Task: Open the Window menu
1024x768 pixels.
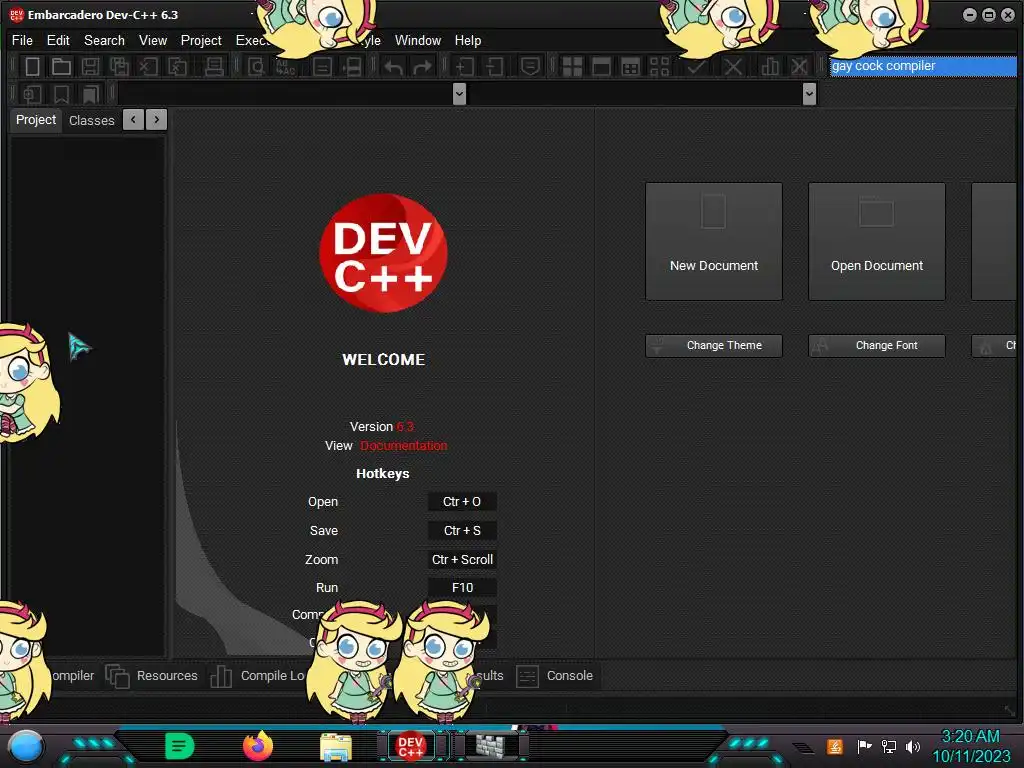Action: click(x=418, y=40)
